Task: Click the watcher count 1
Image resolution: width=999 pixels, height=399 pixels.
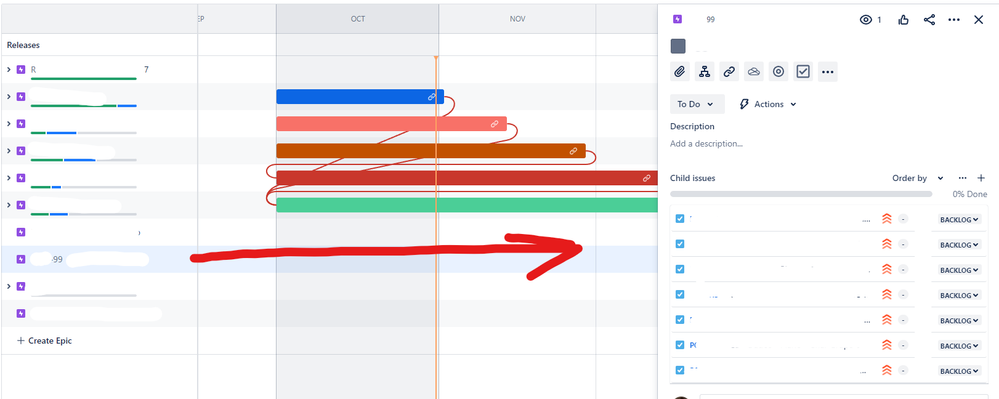Action: coord(879,20)
